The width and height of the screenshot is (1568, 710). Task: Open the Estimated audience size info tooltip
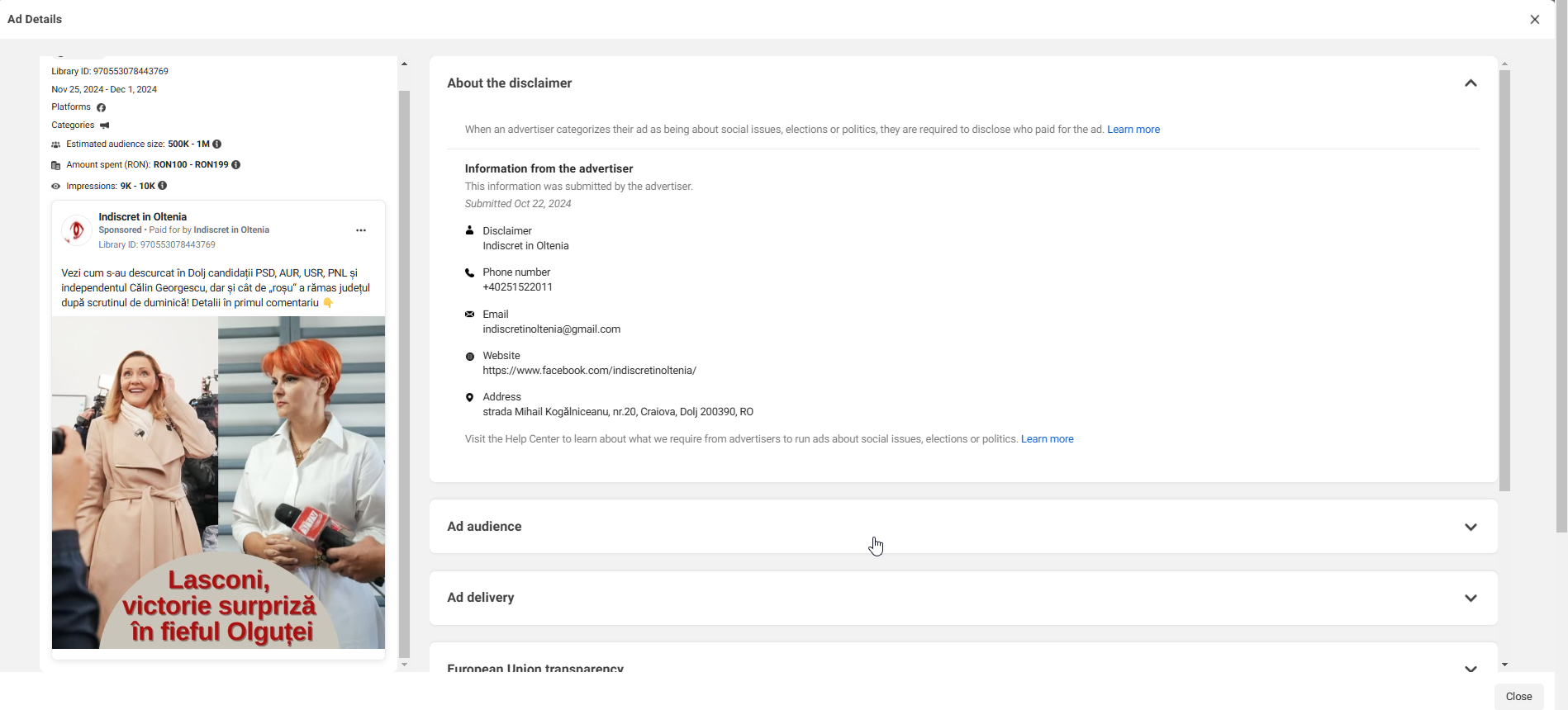click(217, 144)
